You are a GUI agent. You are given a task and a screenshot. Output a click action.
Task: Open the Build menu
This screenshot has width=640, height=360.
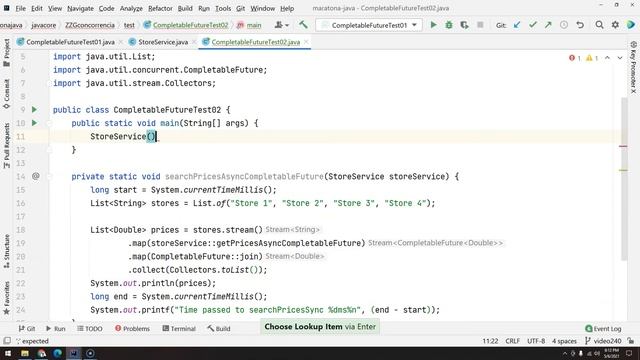185,8
